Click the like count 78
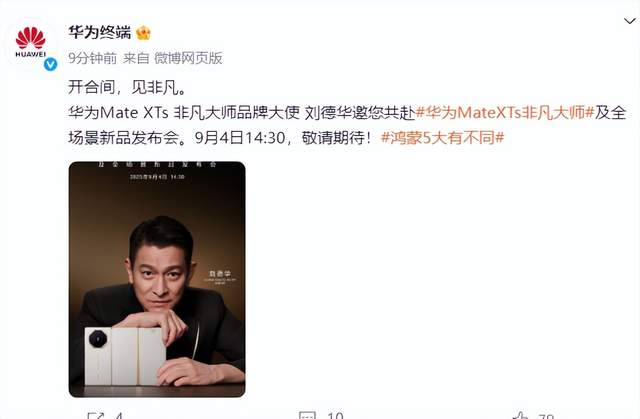This screenshot has height=419, width=640. (x=546, y=416)
